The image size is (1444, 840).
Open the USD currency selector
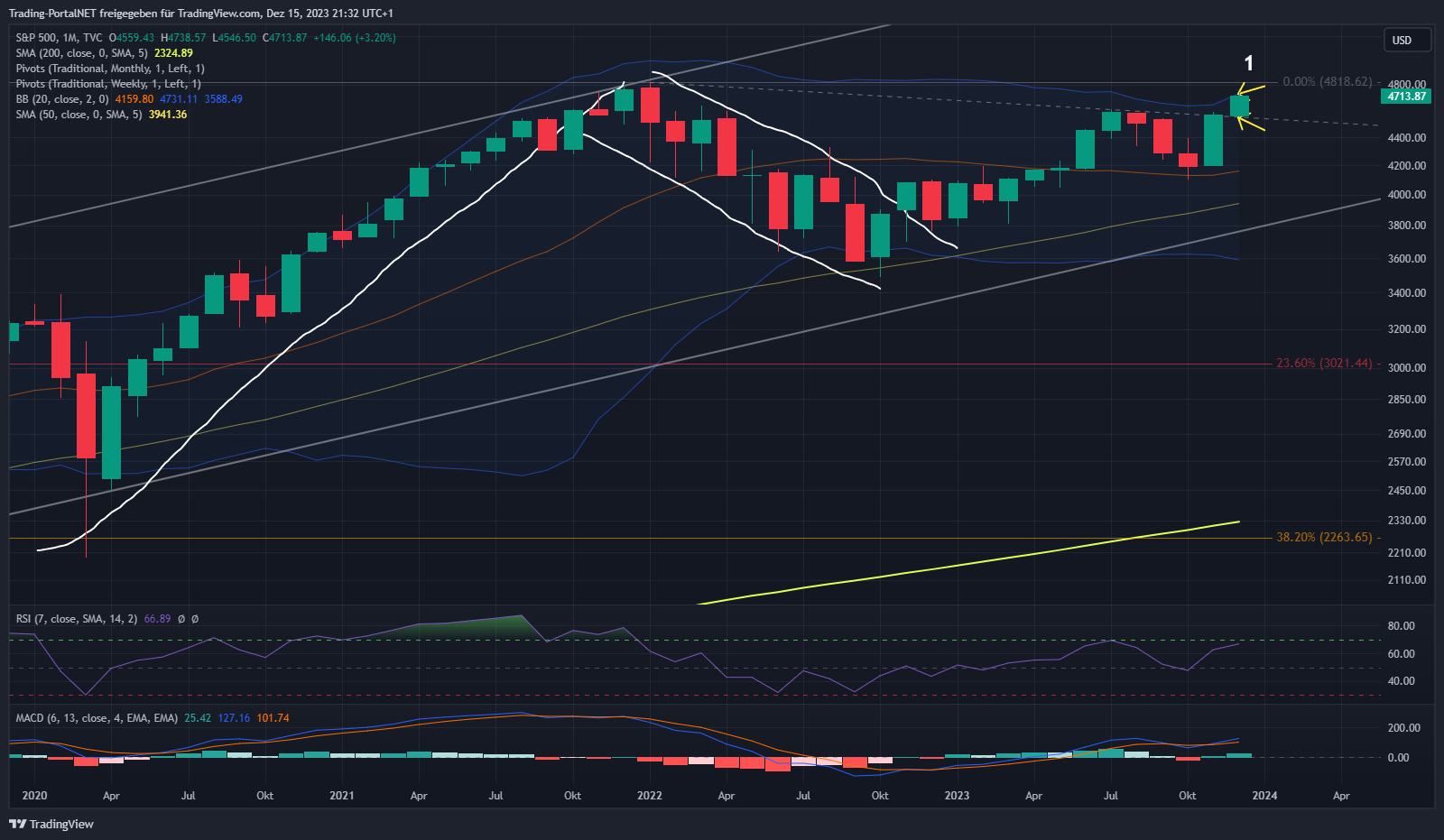point(1406,40)
